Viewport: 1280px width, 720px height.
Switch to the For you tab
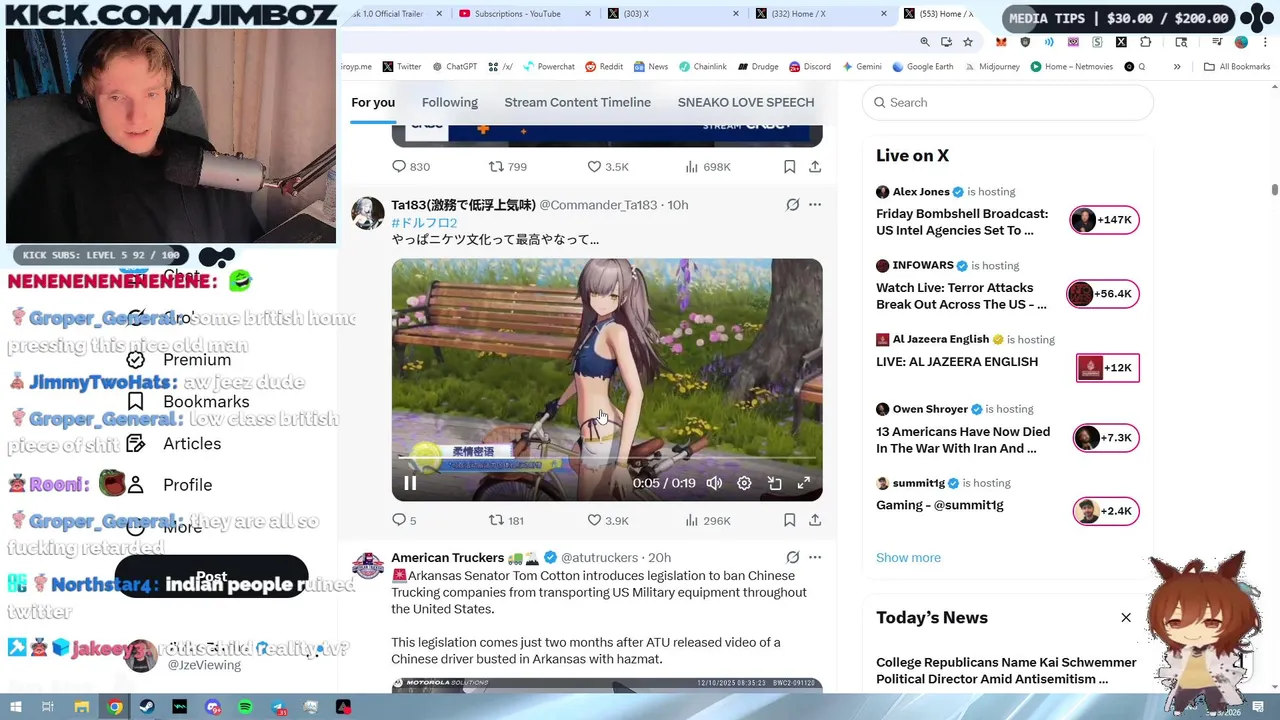click(373, 102)
